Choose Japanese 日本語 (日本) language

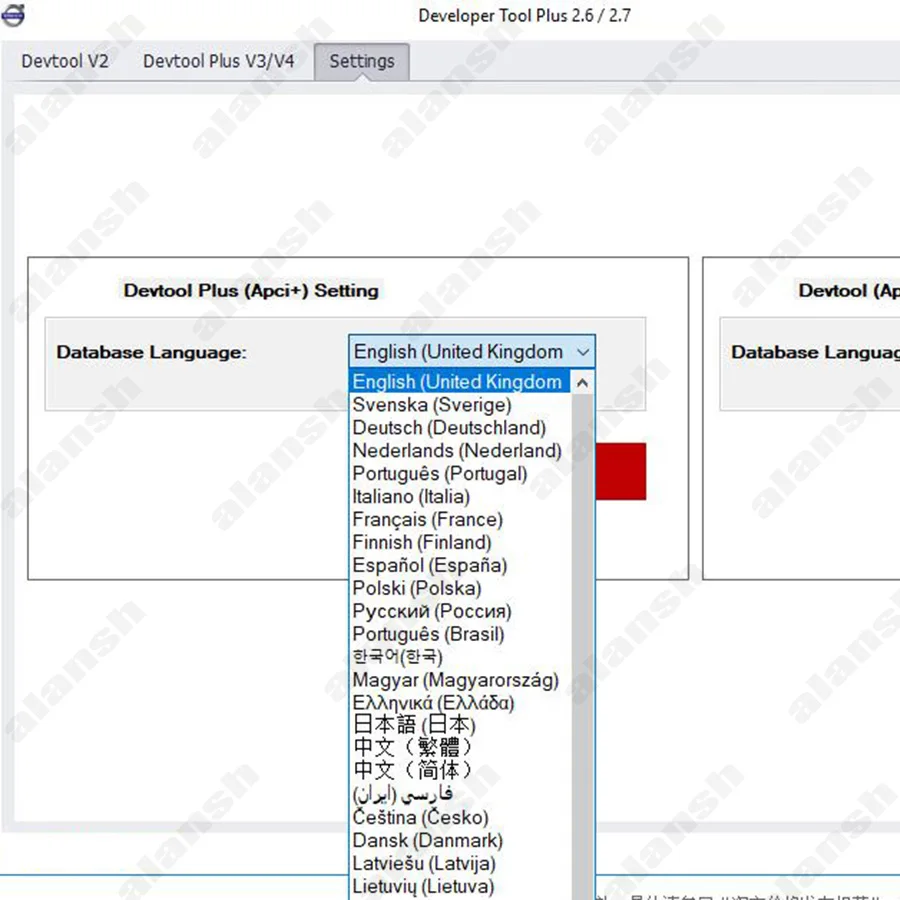[459, 725]
